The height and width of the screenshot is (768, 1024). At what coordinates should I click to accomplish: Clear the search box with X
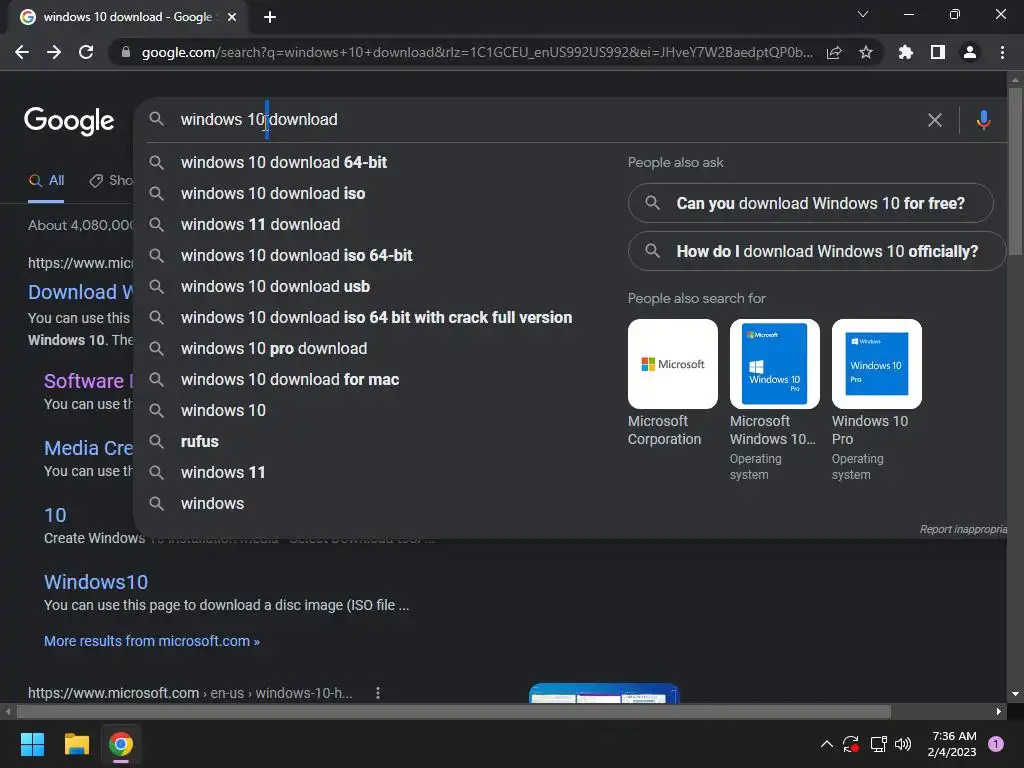(935, 120)
